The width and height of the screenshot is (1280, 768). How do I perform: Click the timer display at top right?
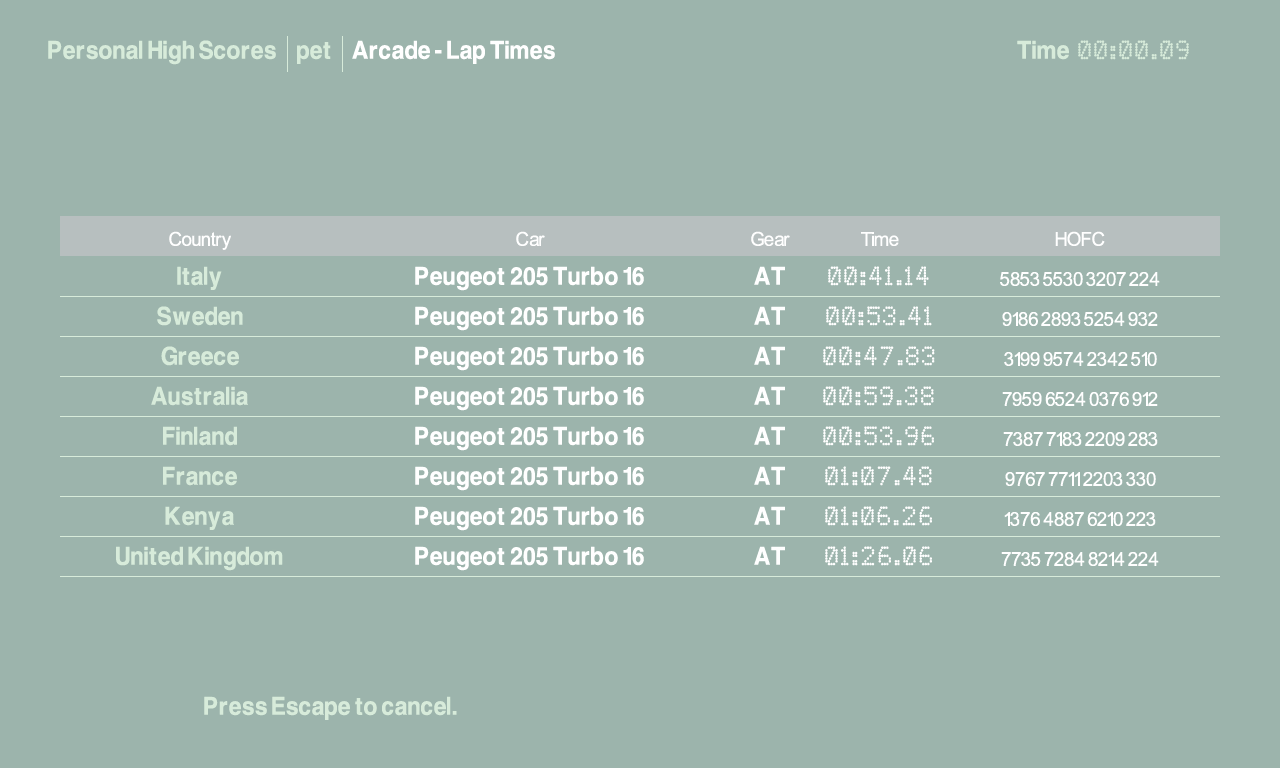pos(1132,51)
